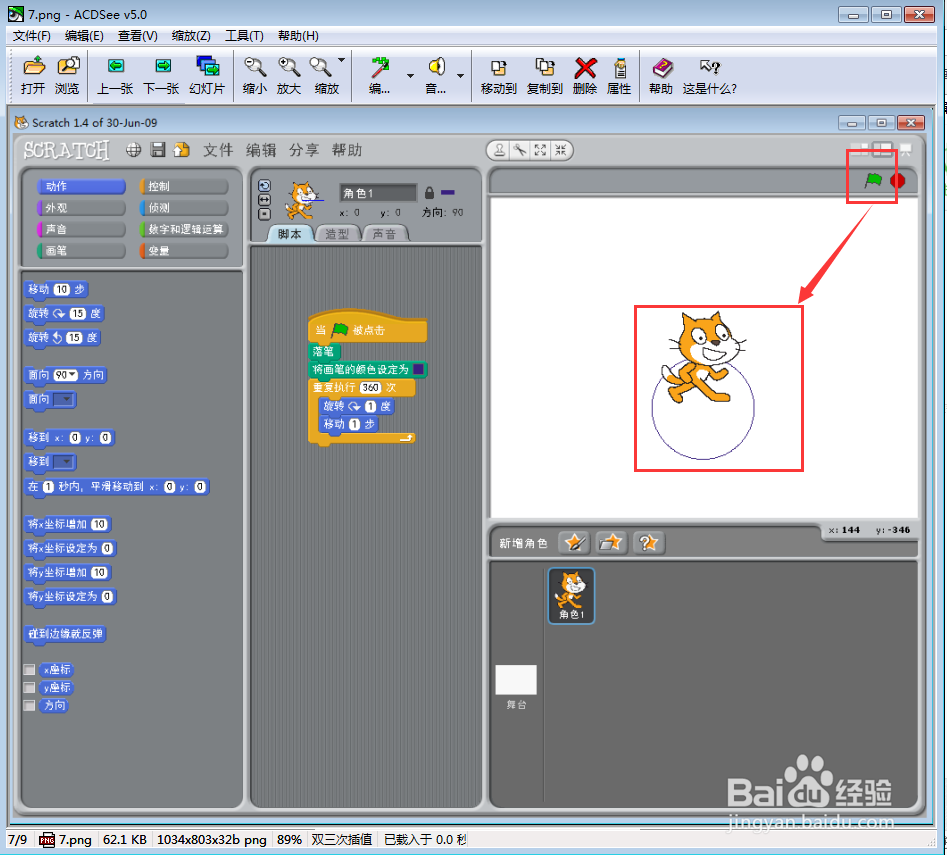The height and width of the screenshot is (855, 947).
Task: Toggle the x座标 variable checkbox
Action: [x=29, y=669]
